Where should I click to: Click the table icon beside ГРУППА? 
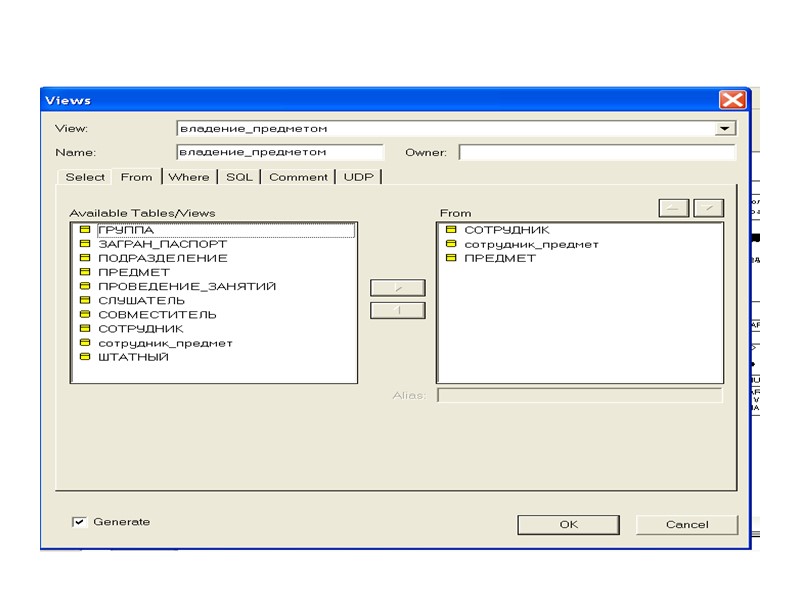click(85, 230)
